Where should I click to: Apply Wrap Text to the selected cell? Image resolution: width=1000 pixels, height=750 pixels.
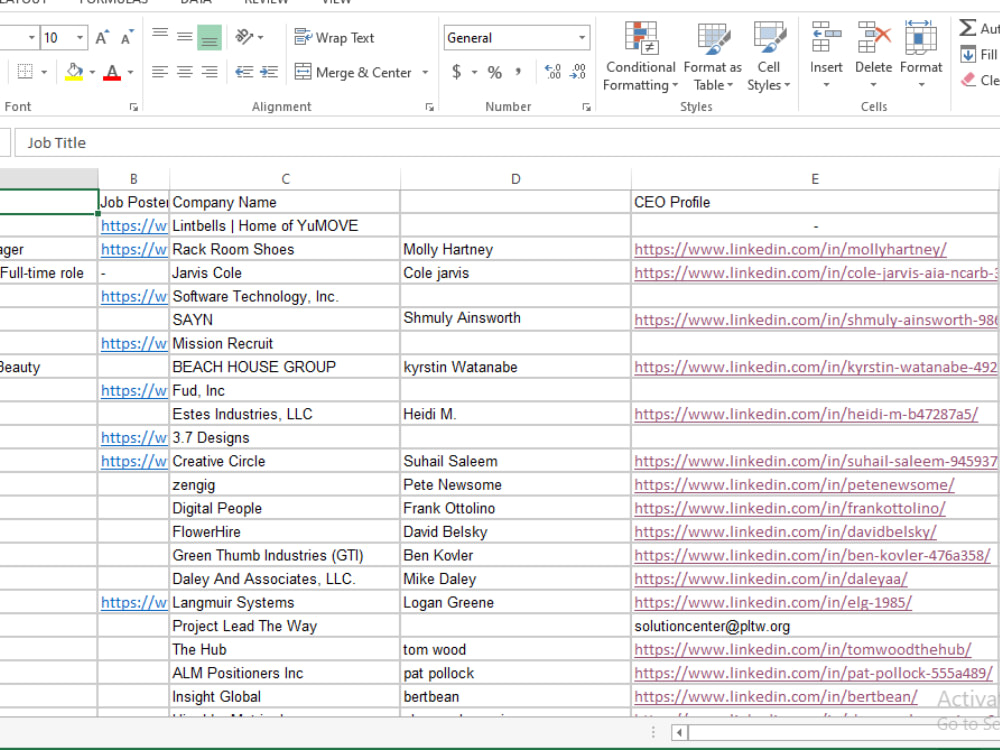point(334,38)
